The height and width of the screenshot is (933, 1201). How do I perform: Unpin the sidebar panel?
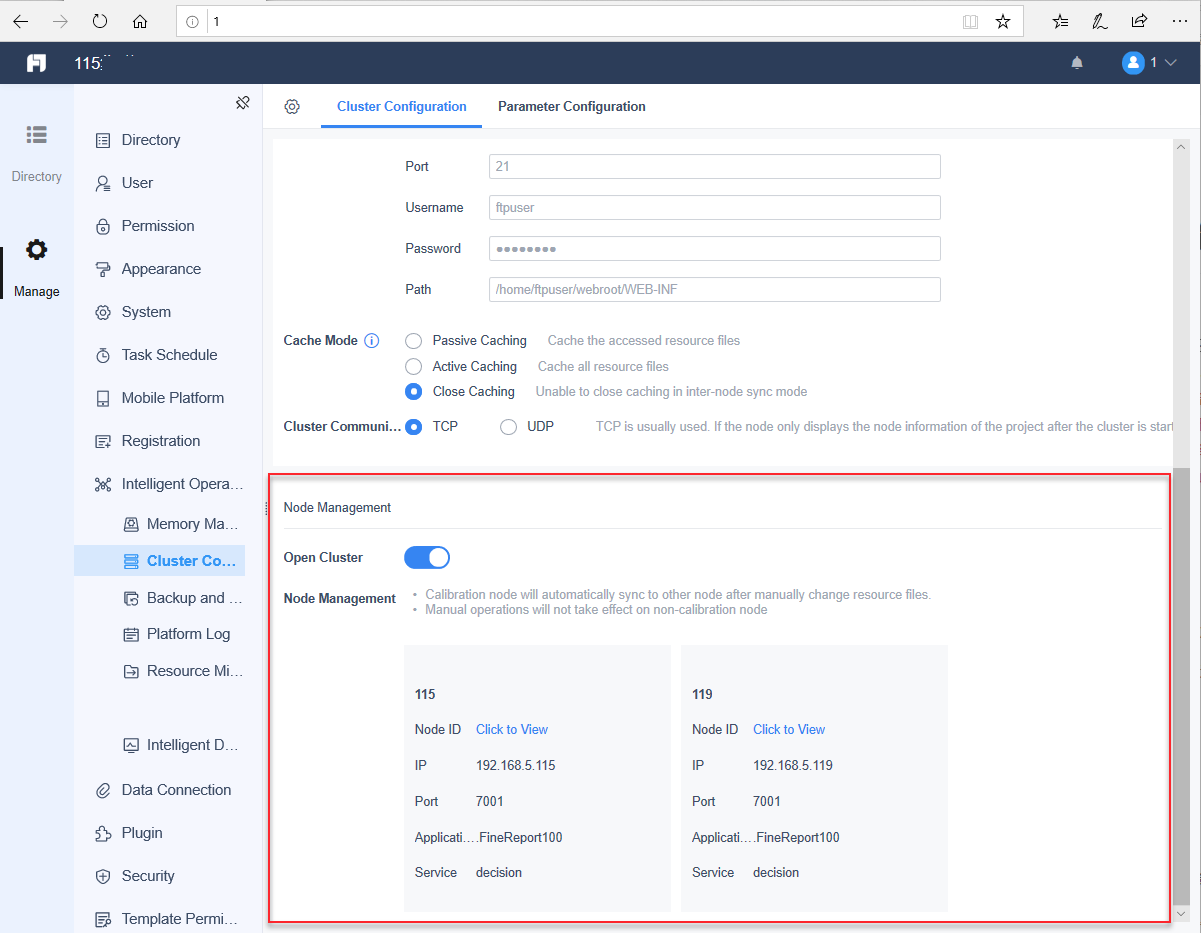click(x=243, y=102)
